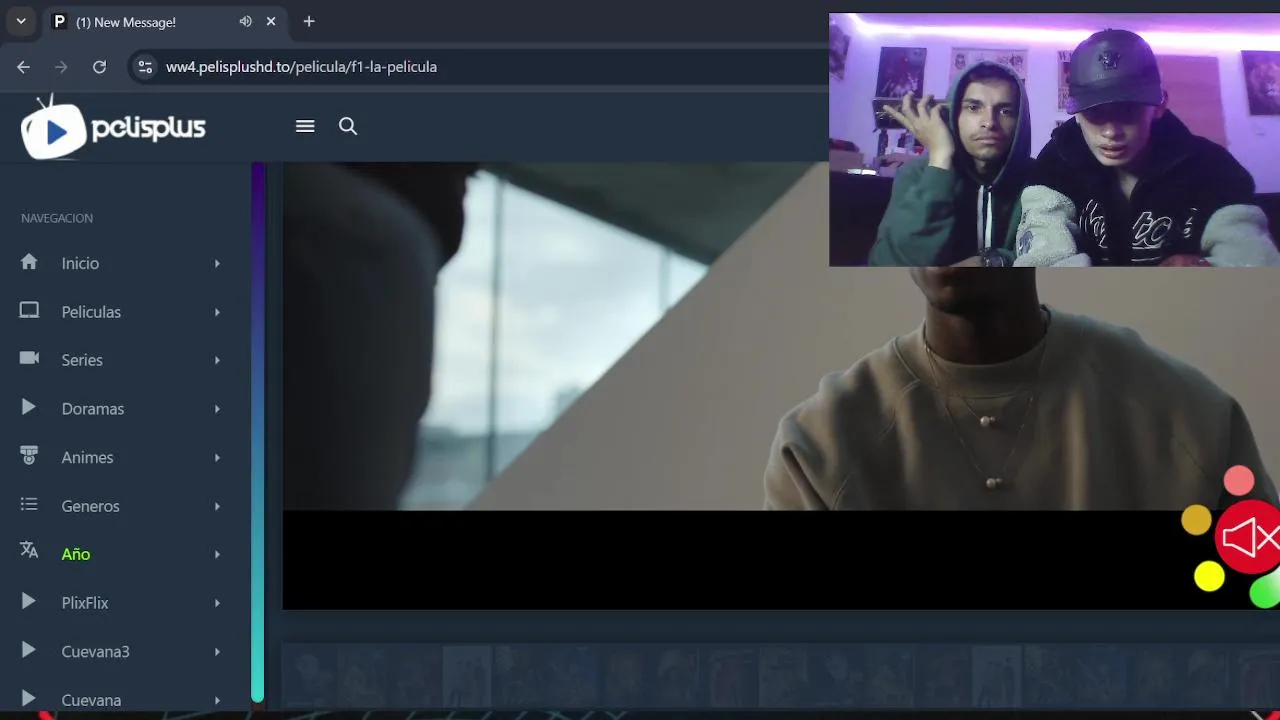Go back to the previous page
This screenshot has height=720, width=1280.
24,67
